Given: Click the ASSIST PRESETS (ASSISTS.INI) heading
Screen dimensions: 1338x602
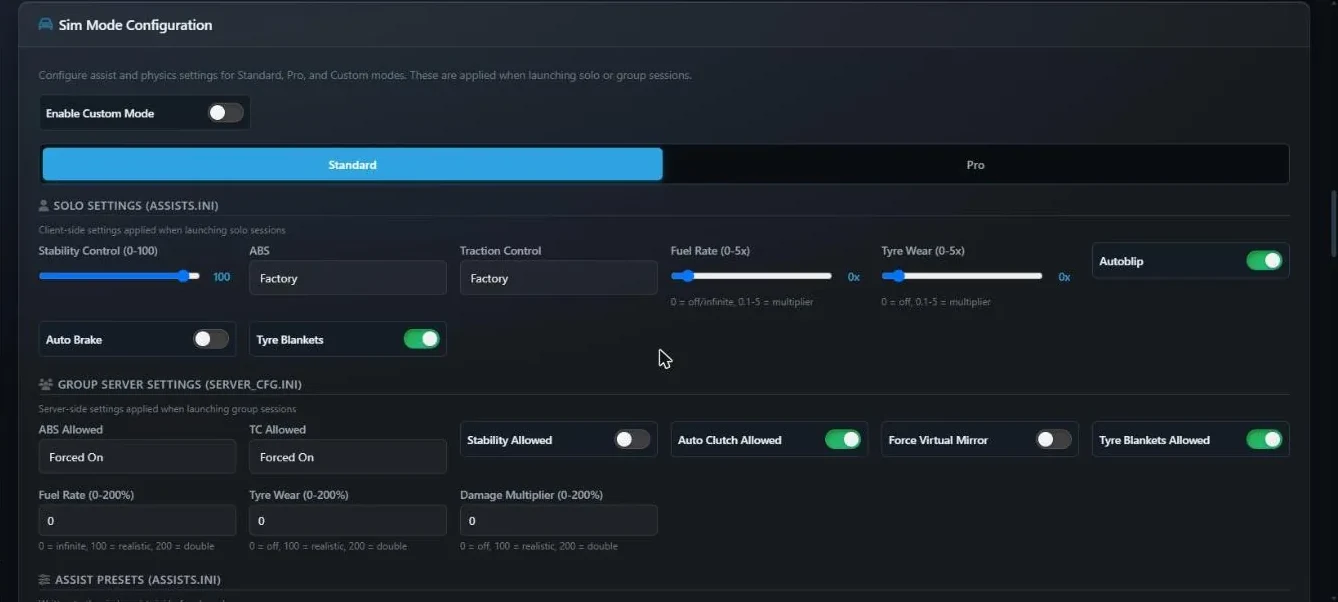Looking at the screenshot, I should coord(138,580).
